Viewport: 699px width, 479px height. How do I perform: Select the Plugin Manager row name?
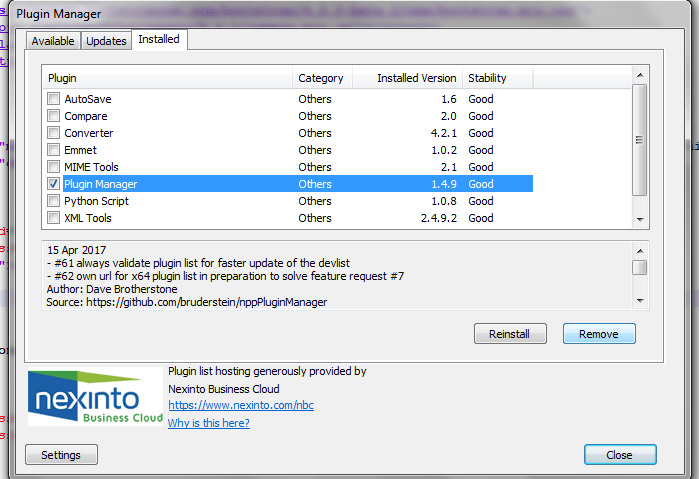pos(101,184)
